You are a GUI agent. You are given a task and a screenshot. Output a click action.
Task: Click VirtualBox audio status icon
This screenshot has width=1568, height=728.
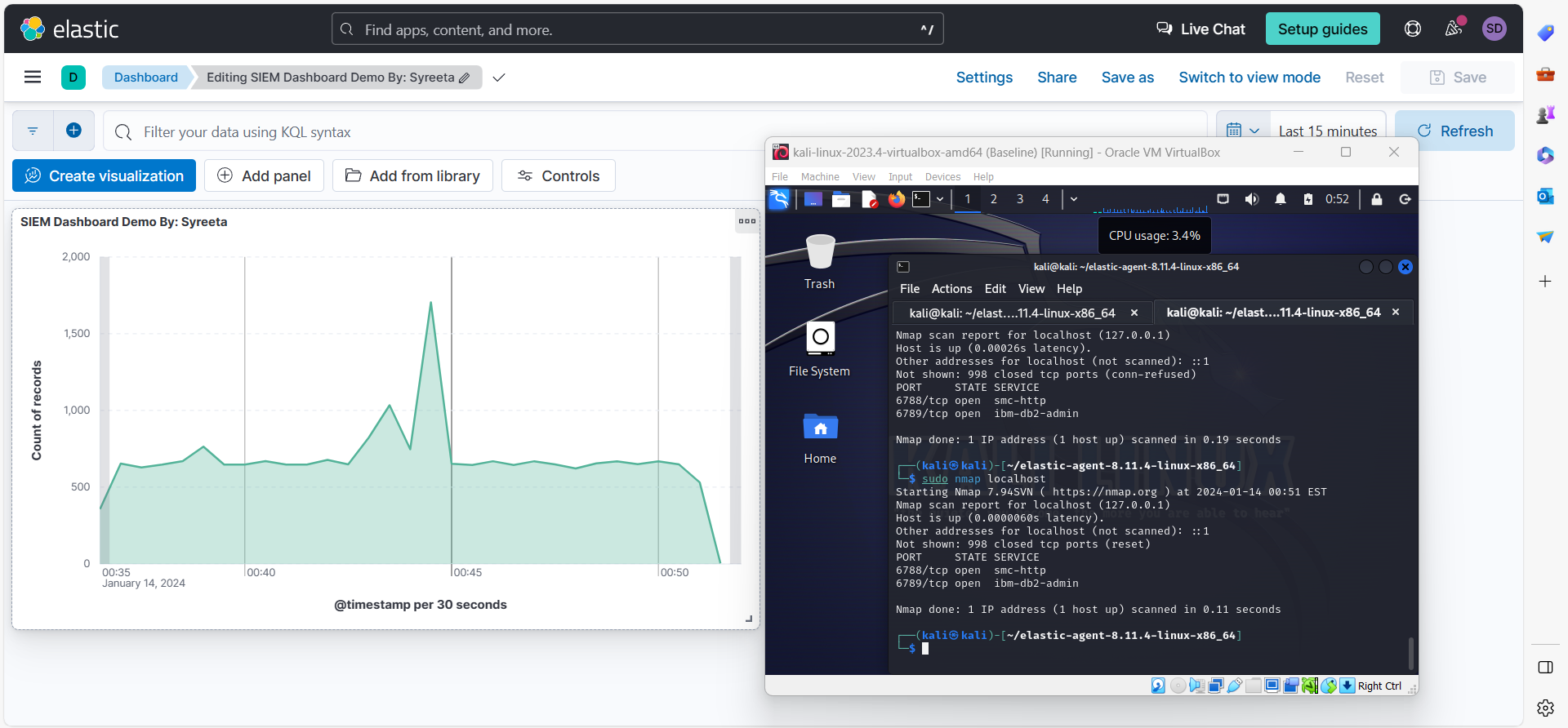(1196, 686)
